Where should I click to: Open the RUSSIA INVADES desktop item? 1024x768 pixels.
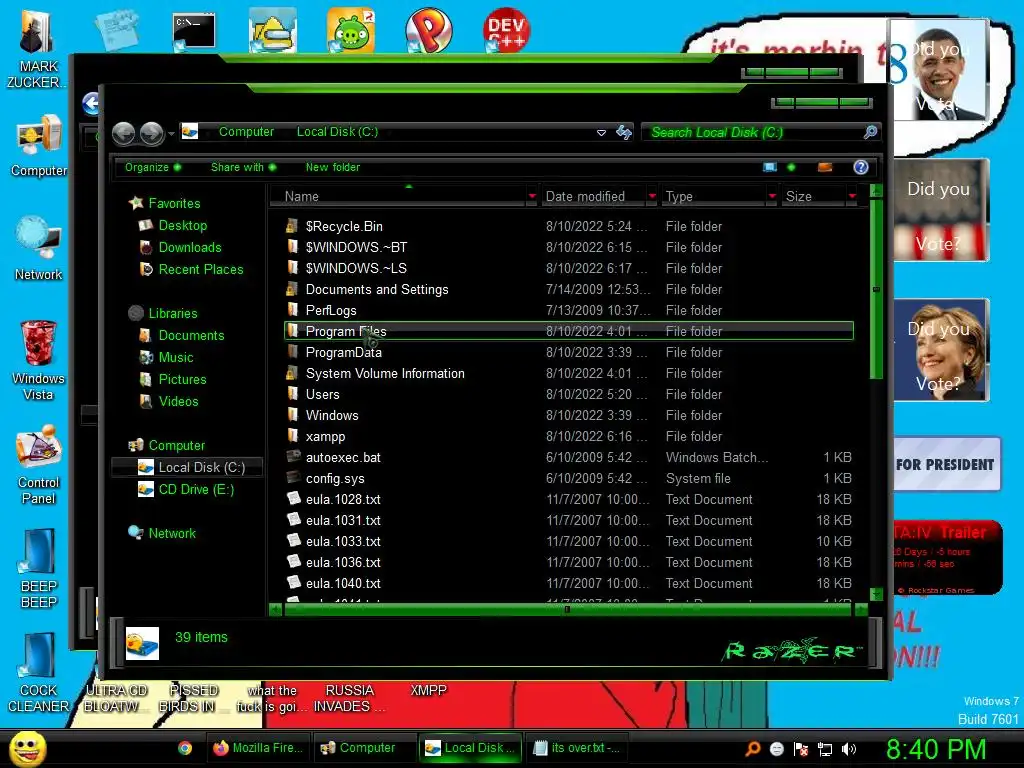pyautogui.click(x=349, y=698)
